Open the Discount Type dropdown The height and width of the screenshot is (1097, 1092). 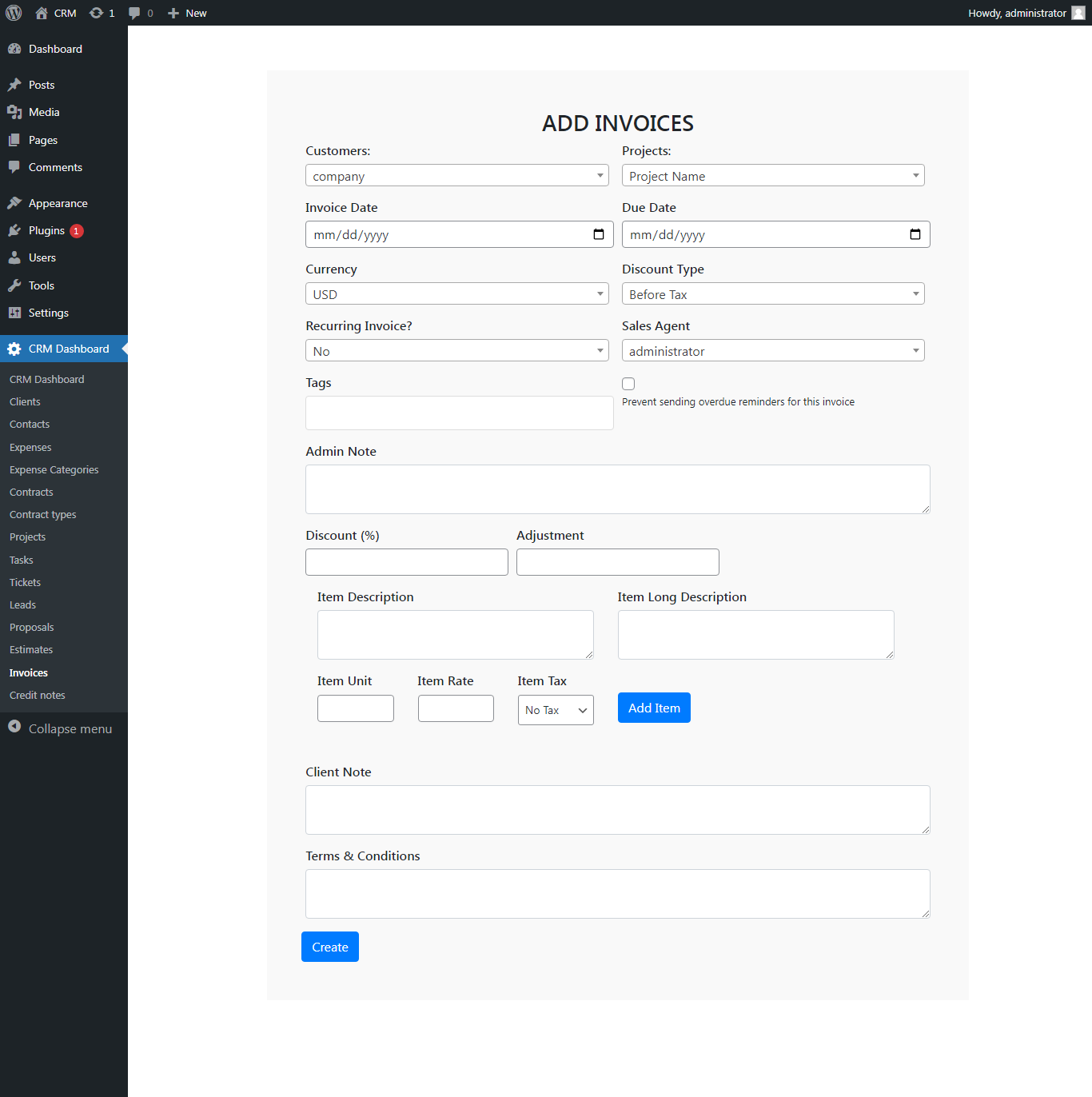tap(772, 293)
